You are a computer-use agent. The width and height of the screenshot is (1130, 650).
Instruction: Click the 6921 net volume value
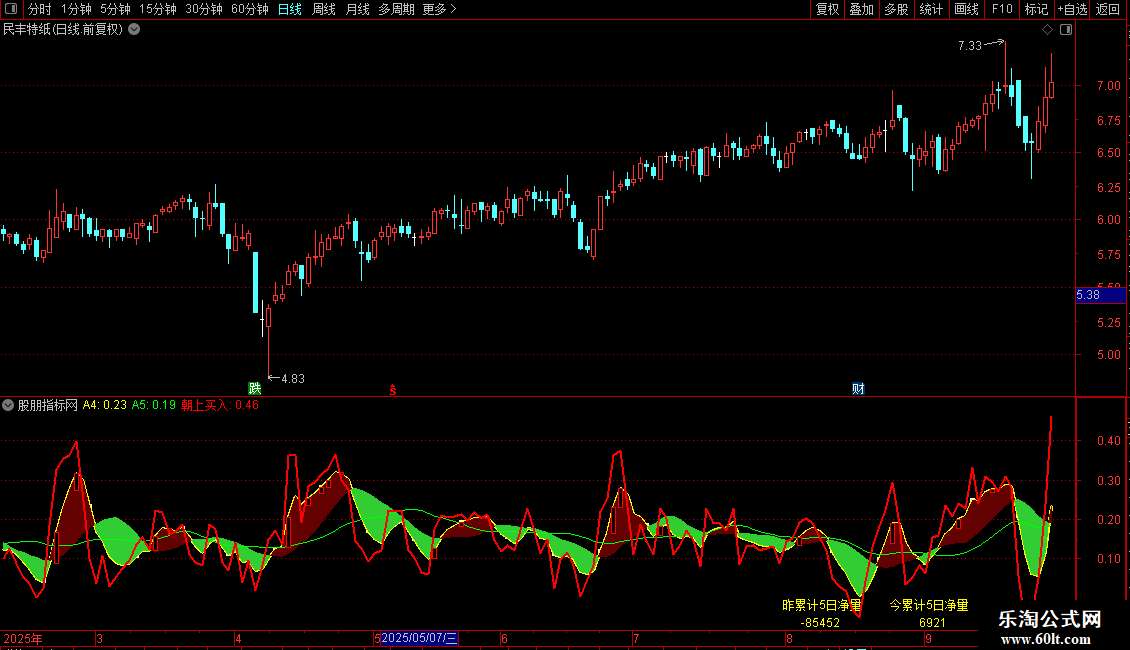point(932,623)
